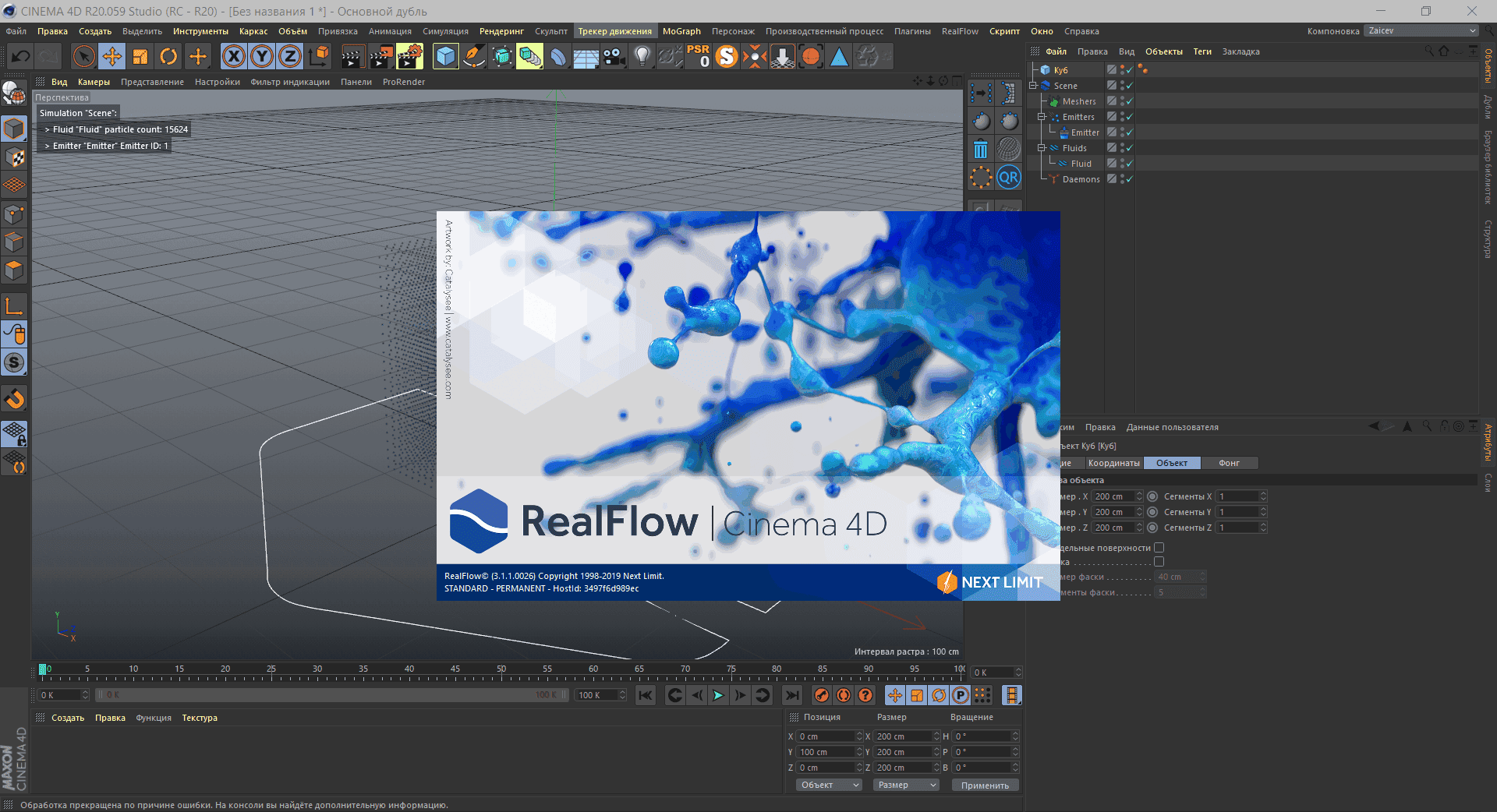
Task: Add a camera object
Action: (614, 56)
